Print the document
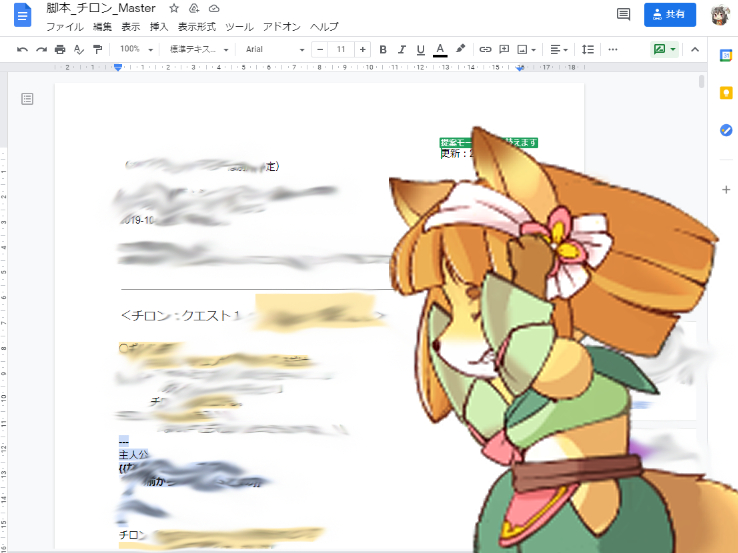 coord(60,49)
